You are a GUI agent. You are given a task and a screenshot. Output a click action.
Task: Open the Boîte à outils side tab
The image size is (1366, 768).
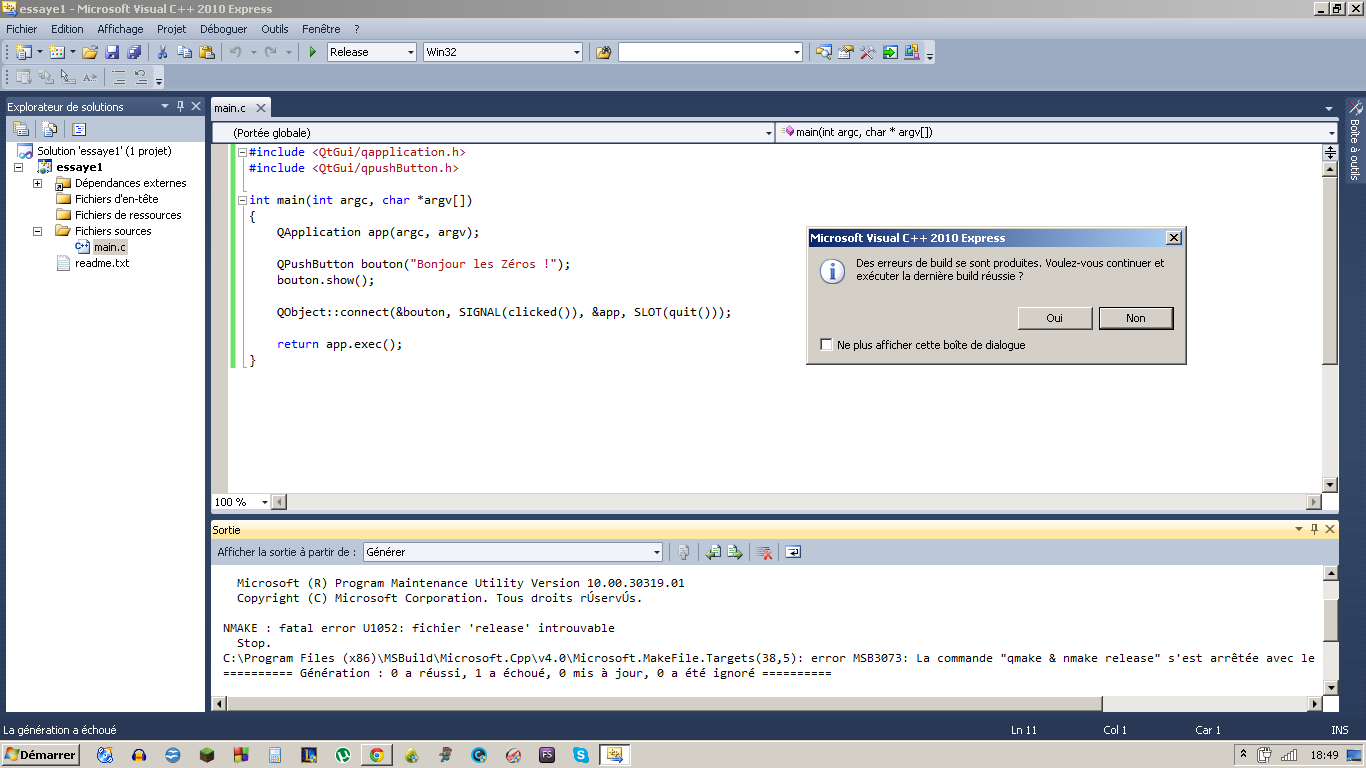click(x=1355, y=139)
